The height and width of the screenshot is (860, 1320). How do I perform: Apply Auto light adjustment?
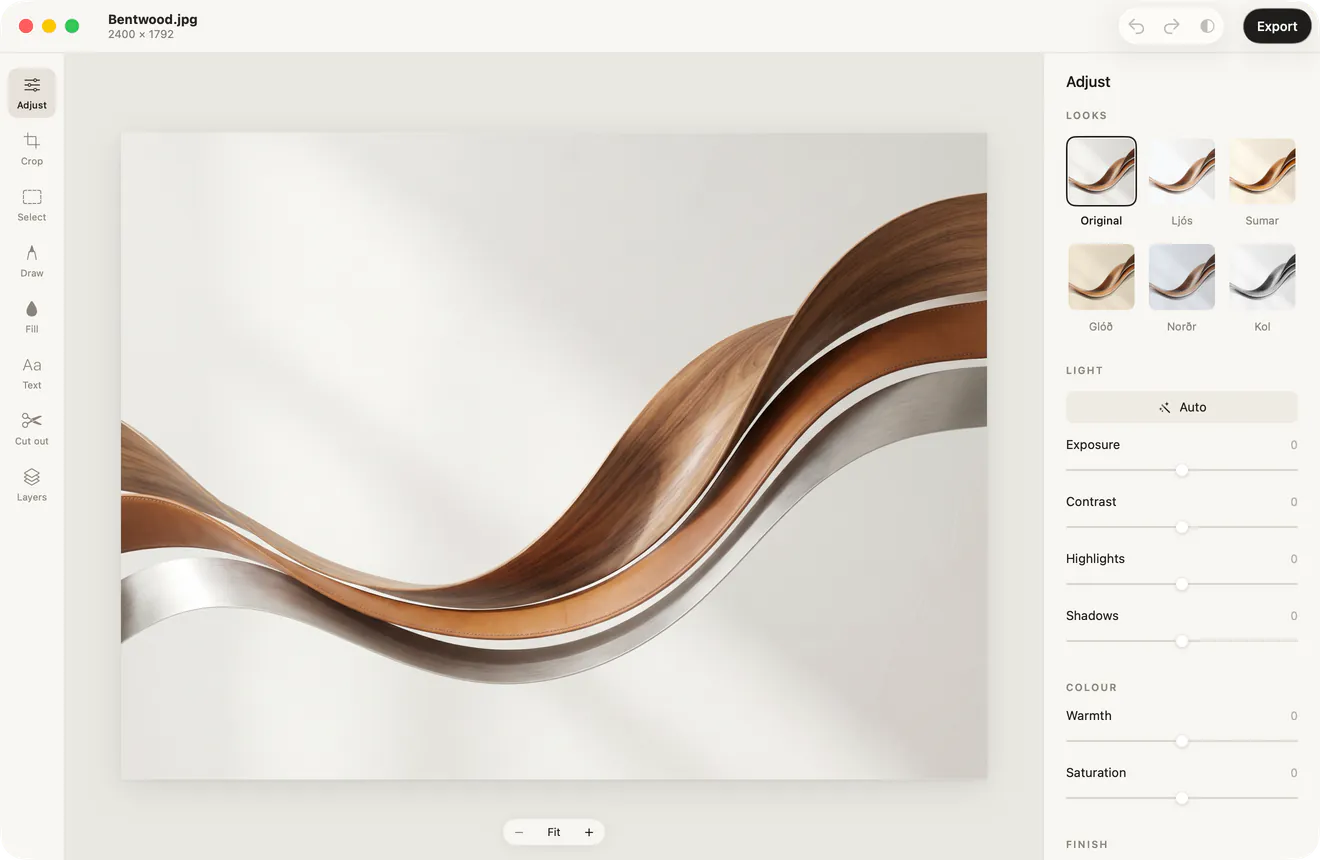point(1182,407)
